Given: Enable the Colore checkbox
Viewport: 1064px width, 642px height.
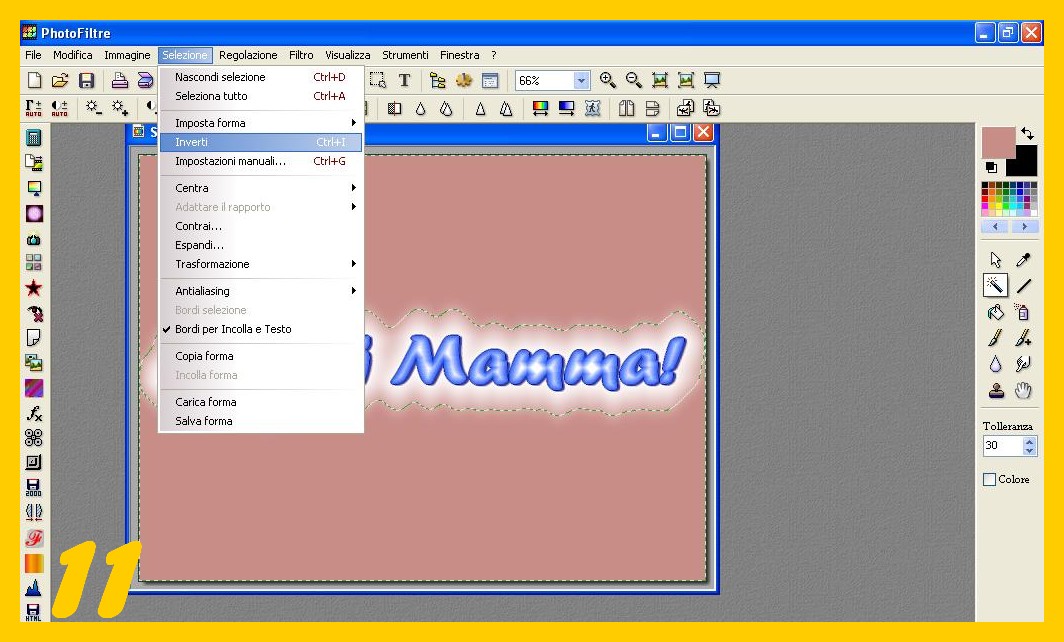Looking at the screenshot, I should point(990,480).
